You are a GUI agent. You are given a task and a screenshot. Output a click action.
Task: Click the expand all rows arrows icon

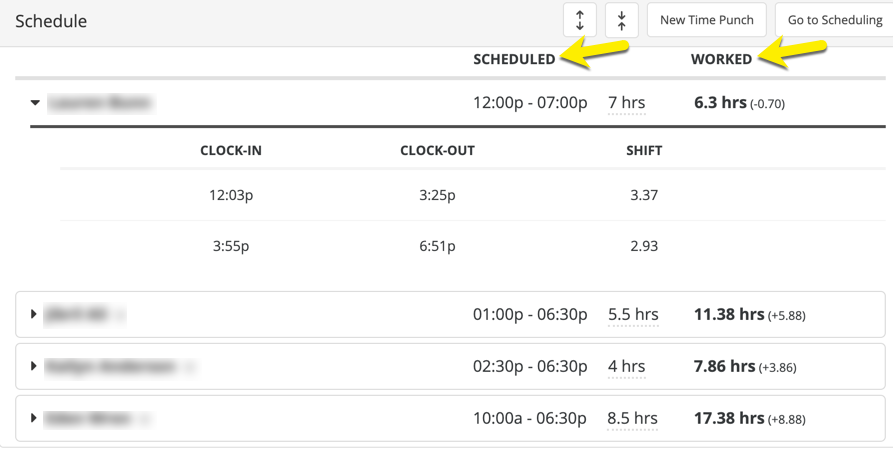(x=580, y=21)
